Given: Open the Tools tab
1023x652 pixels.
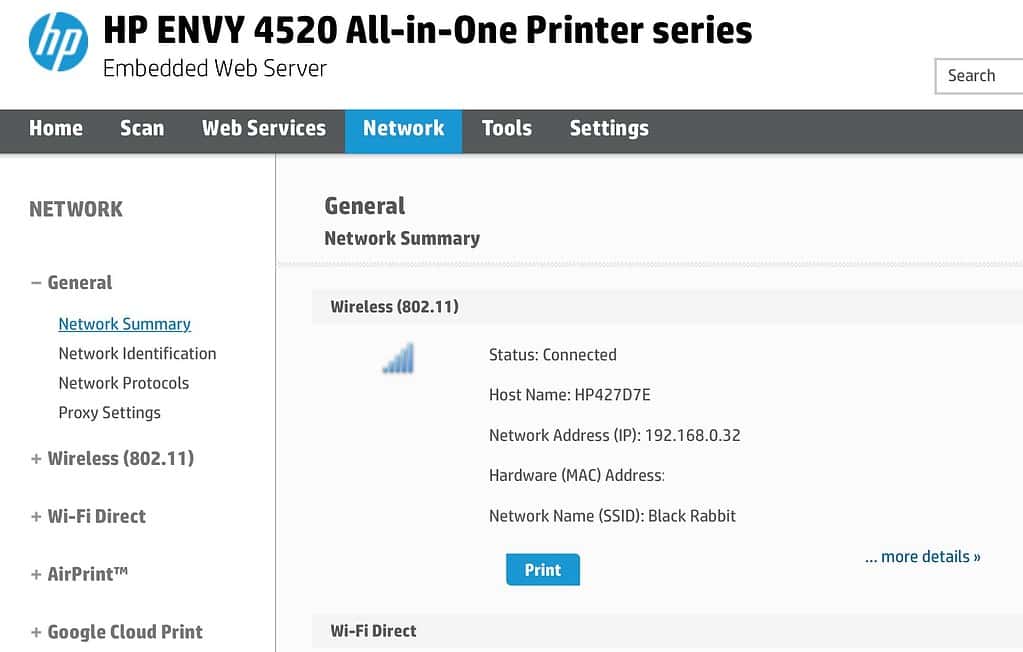Looking at the screenshot, I should [x=506, y=128].
